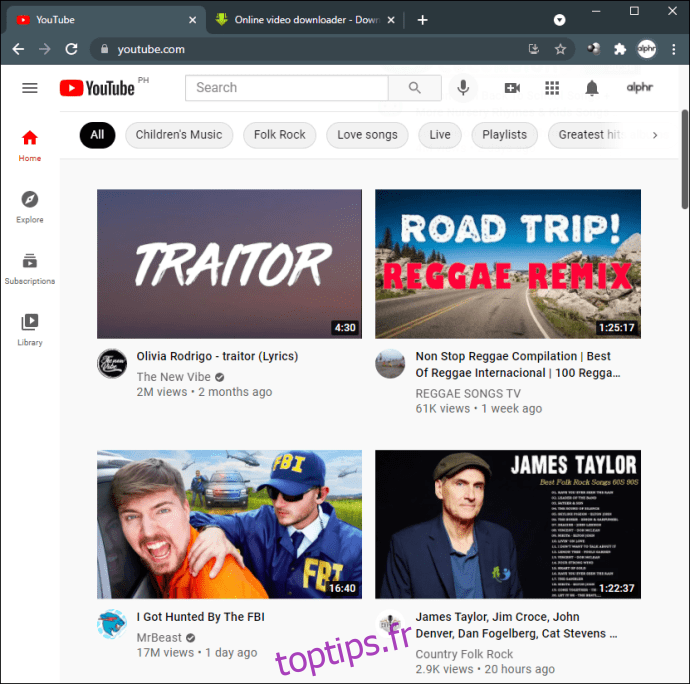Select the Love songs chip

point(367,135)
